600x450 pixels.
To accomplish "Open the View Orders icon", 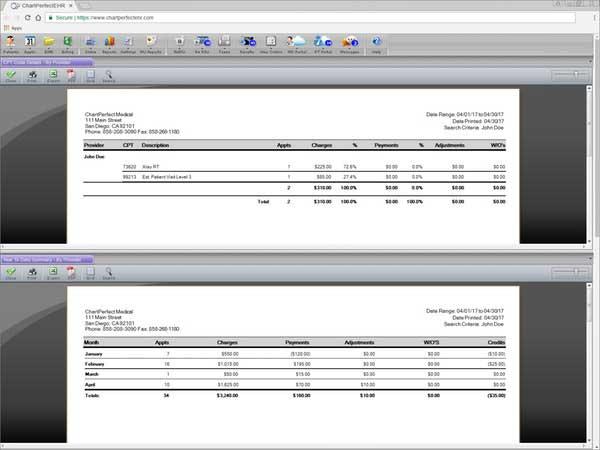I will (271, 44).
